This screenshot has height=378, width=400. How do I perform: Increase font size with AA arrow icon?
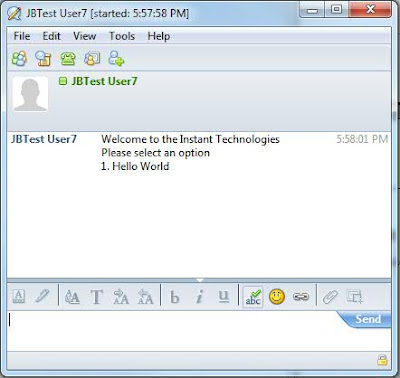(x=121, y=296)
